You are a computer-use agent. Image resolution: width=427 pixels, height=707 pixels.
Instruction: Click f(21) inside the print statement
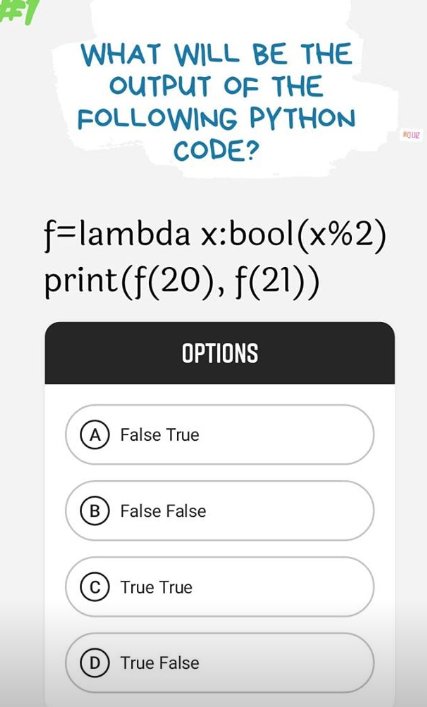(271, 282)
